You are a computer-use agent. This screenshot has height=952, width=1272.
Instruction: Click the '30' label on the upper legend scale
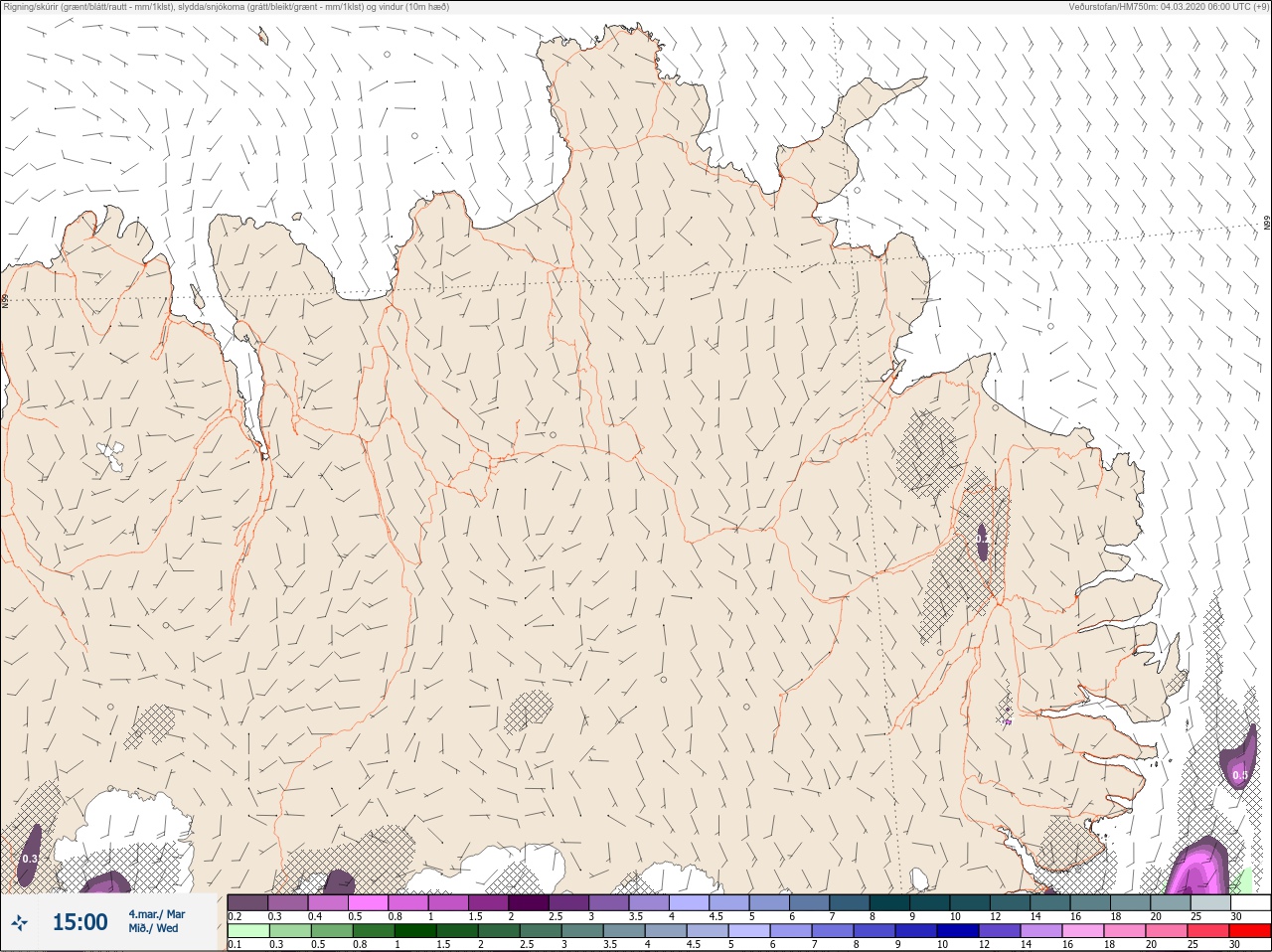pyautogui.click(x=1236, y=916)
